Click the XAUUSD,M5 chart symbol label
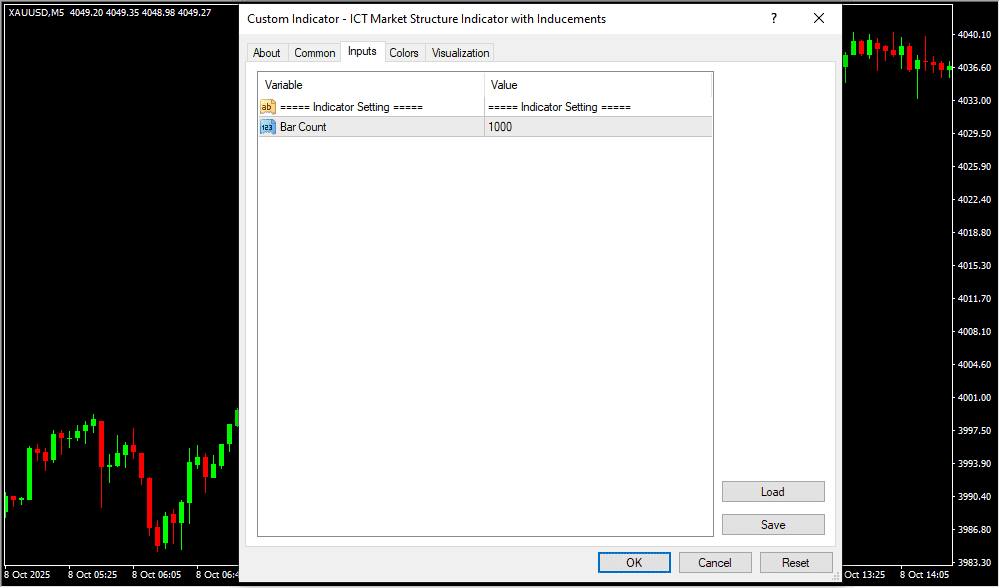Viewport: 1000px width, 588px height. 36,12
